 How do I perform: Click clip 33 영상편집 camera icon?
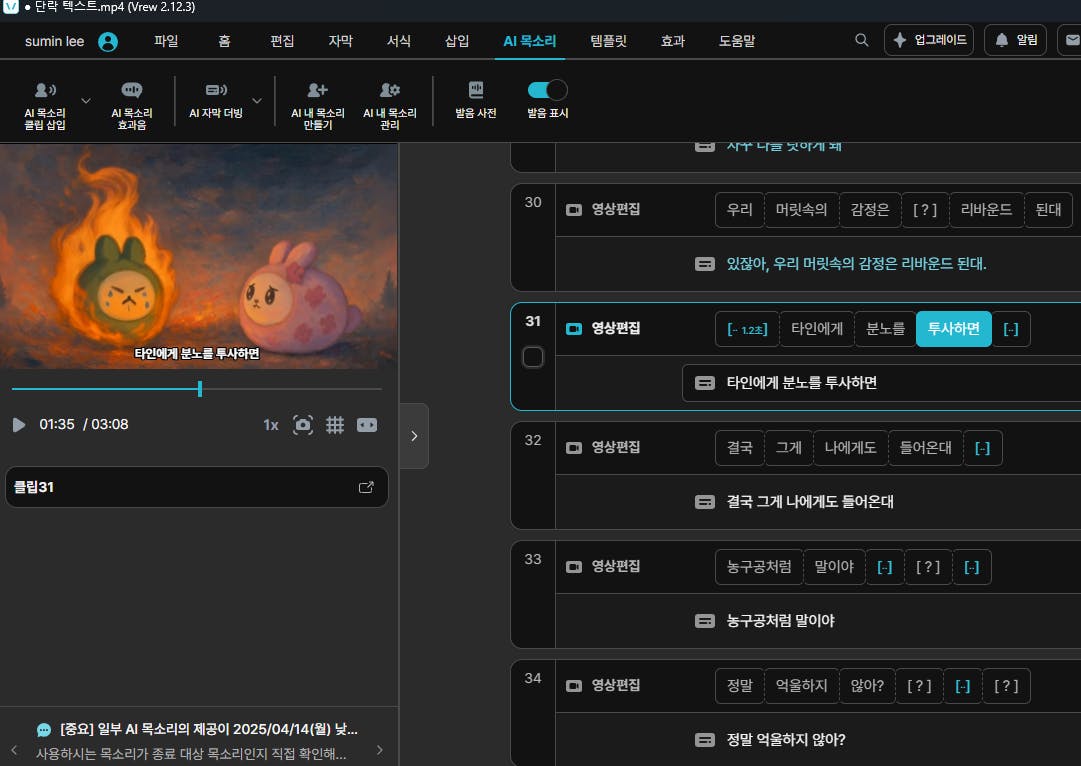pyautogui.click(x=574, y=567)
